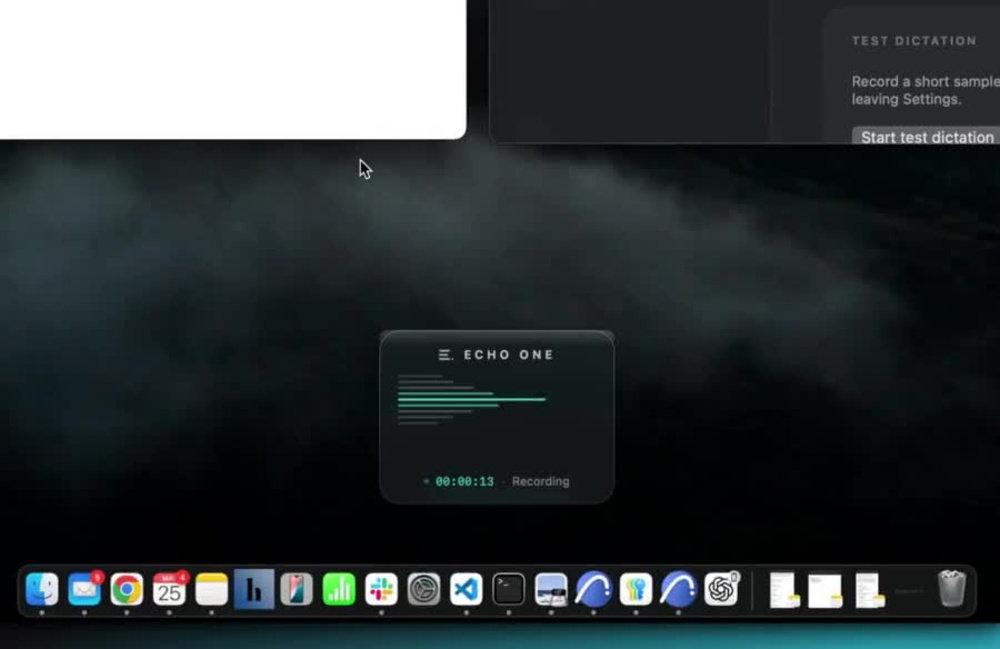Click the Echo One logo icon in recorder widget
Image resolution: width=1000 pixels, height=649 pixels.
[x=445, y=355]
